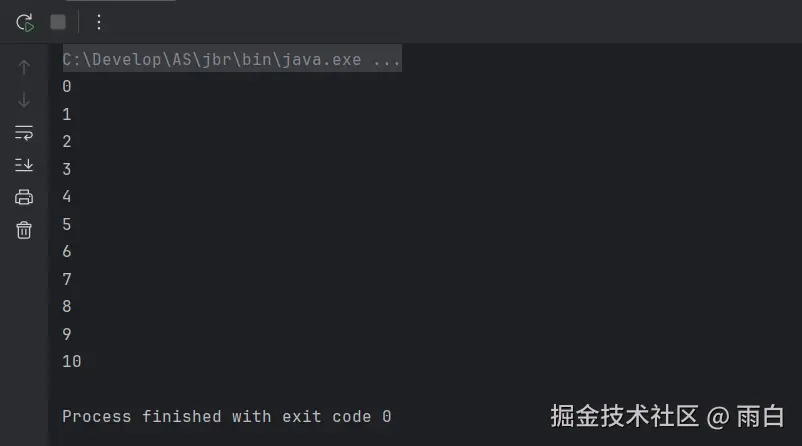Click output line showing 4
The width and height of the screenshot is (802, 446).
[x=67, y=197]
